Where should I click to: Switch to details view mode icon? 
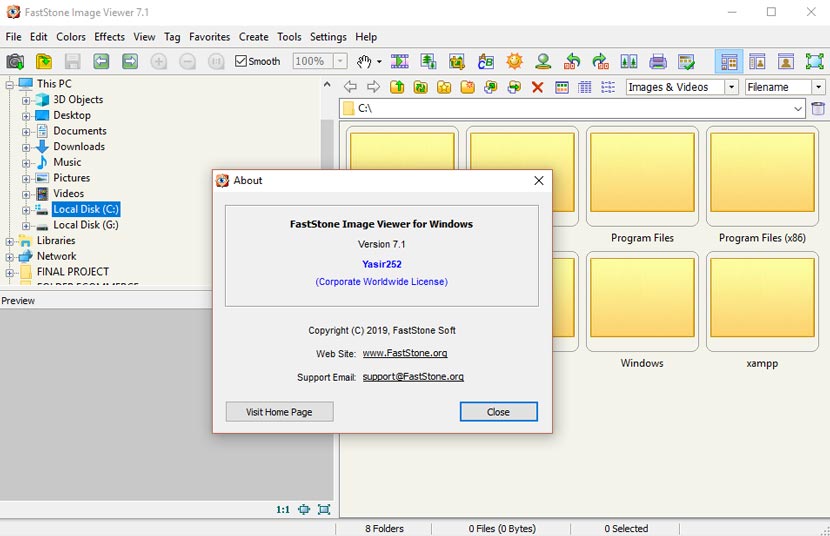tap(584, 87)
